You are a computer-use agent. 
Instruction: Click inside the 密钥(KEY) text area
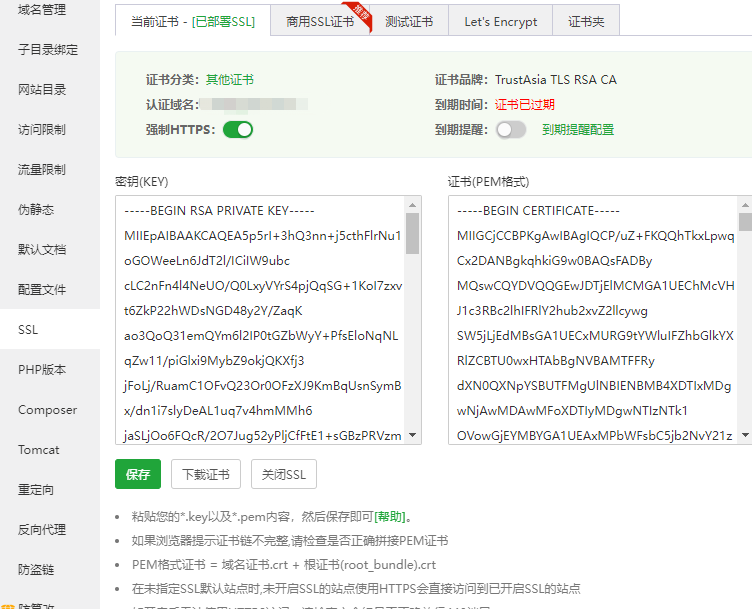(x=261, y=320)
